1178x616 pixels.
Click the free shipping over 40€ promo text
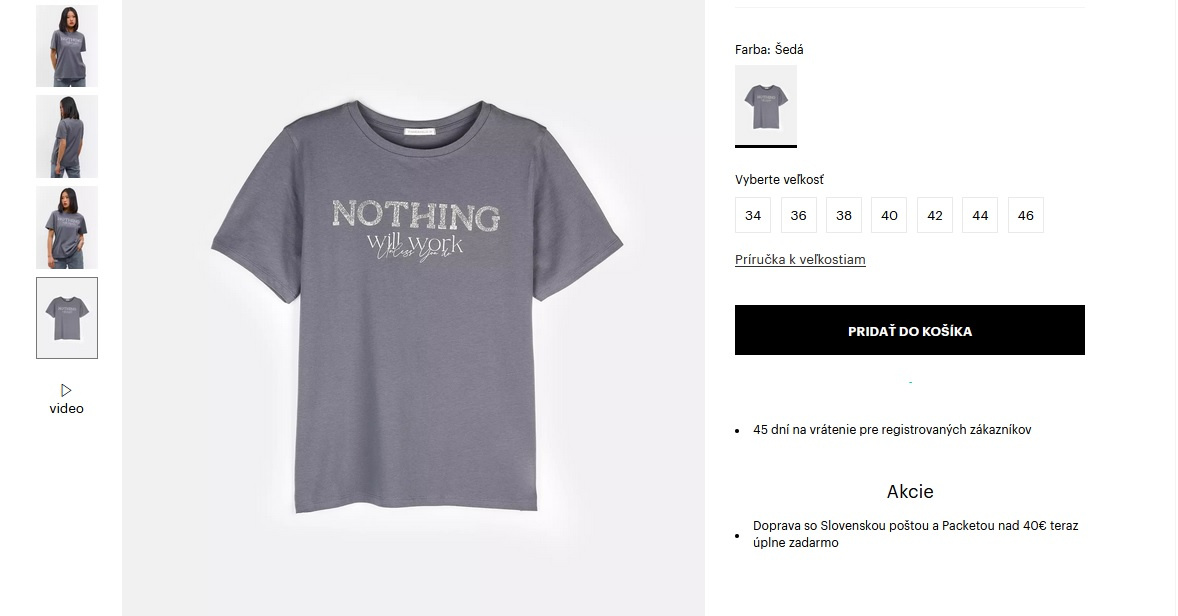[x=915, y=534]
